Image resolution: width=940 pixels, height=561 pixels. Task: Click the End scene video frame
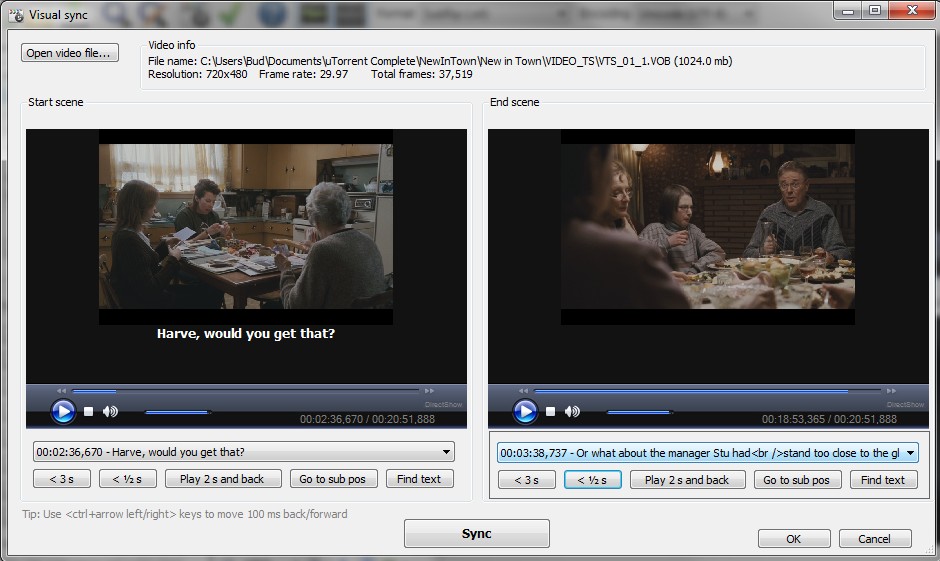[x=707, y=227]
